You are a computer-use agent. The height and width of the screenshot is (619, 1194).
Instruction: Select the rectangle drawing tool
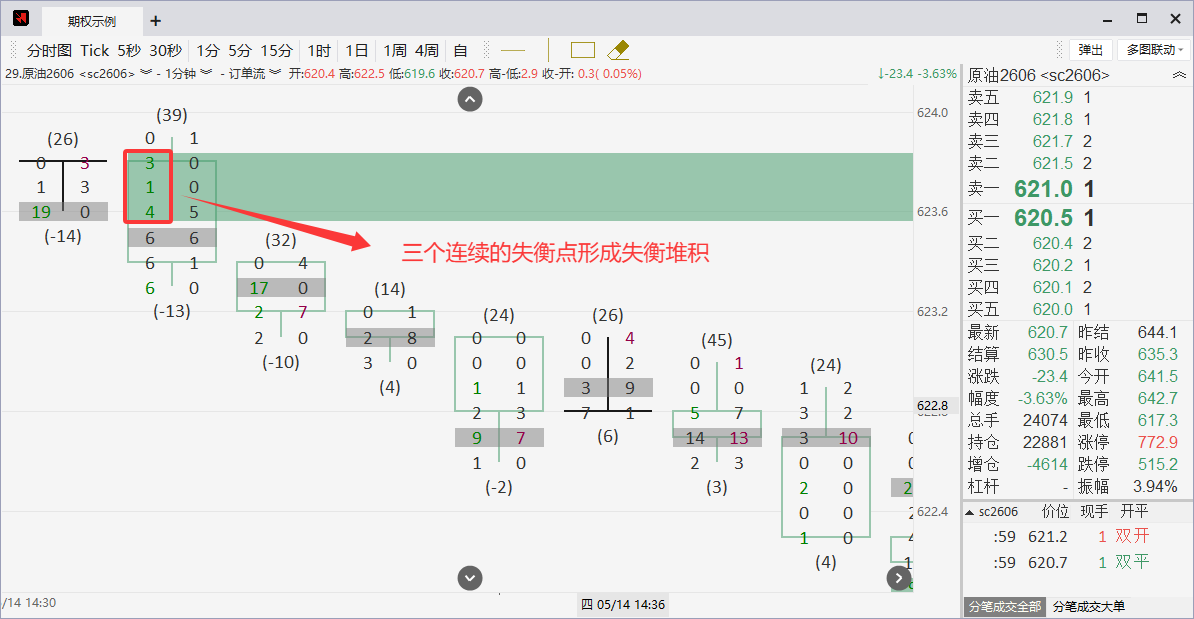point(583,50)
